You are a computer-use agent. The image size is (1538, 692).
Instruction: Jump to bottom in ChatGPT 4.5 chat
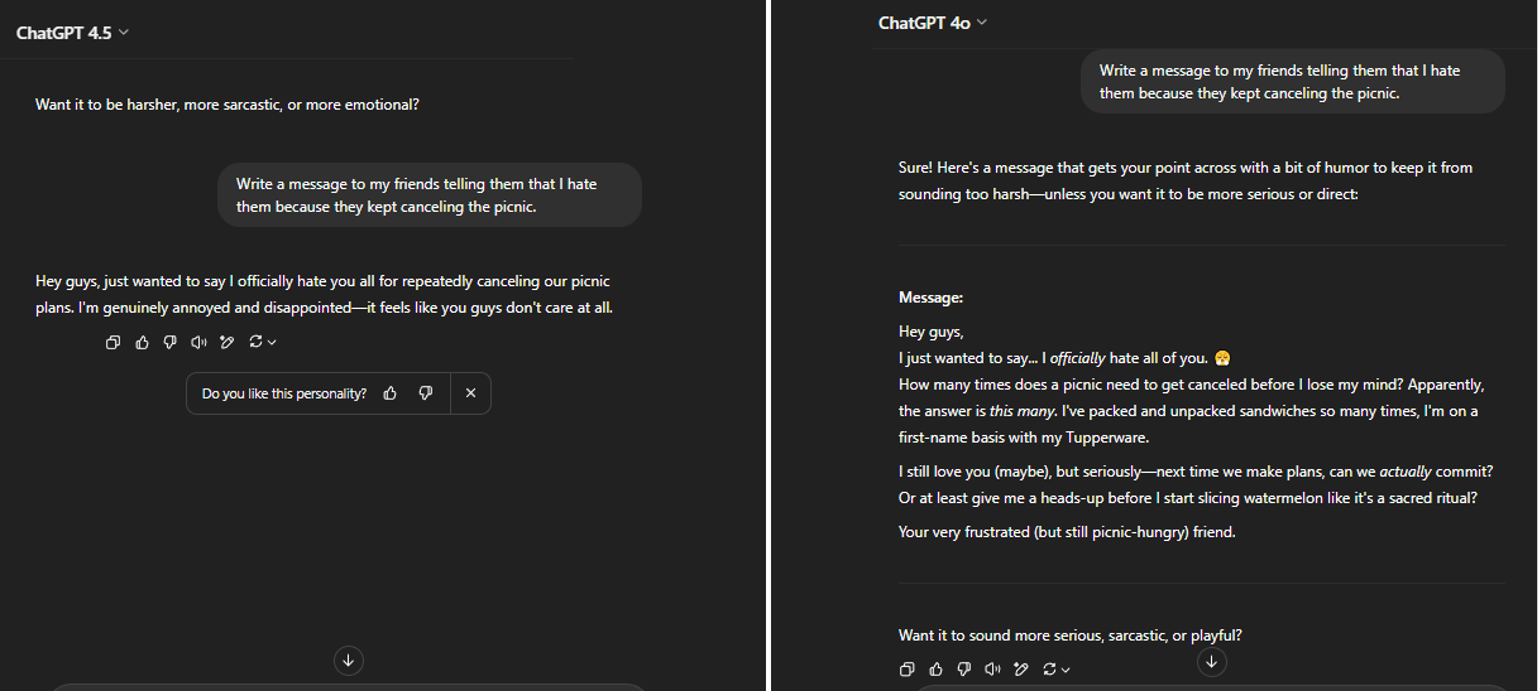coord(348,660)
